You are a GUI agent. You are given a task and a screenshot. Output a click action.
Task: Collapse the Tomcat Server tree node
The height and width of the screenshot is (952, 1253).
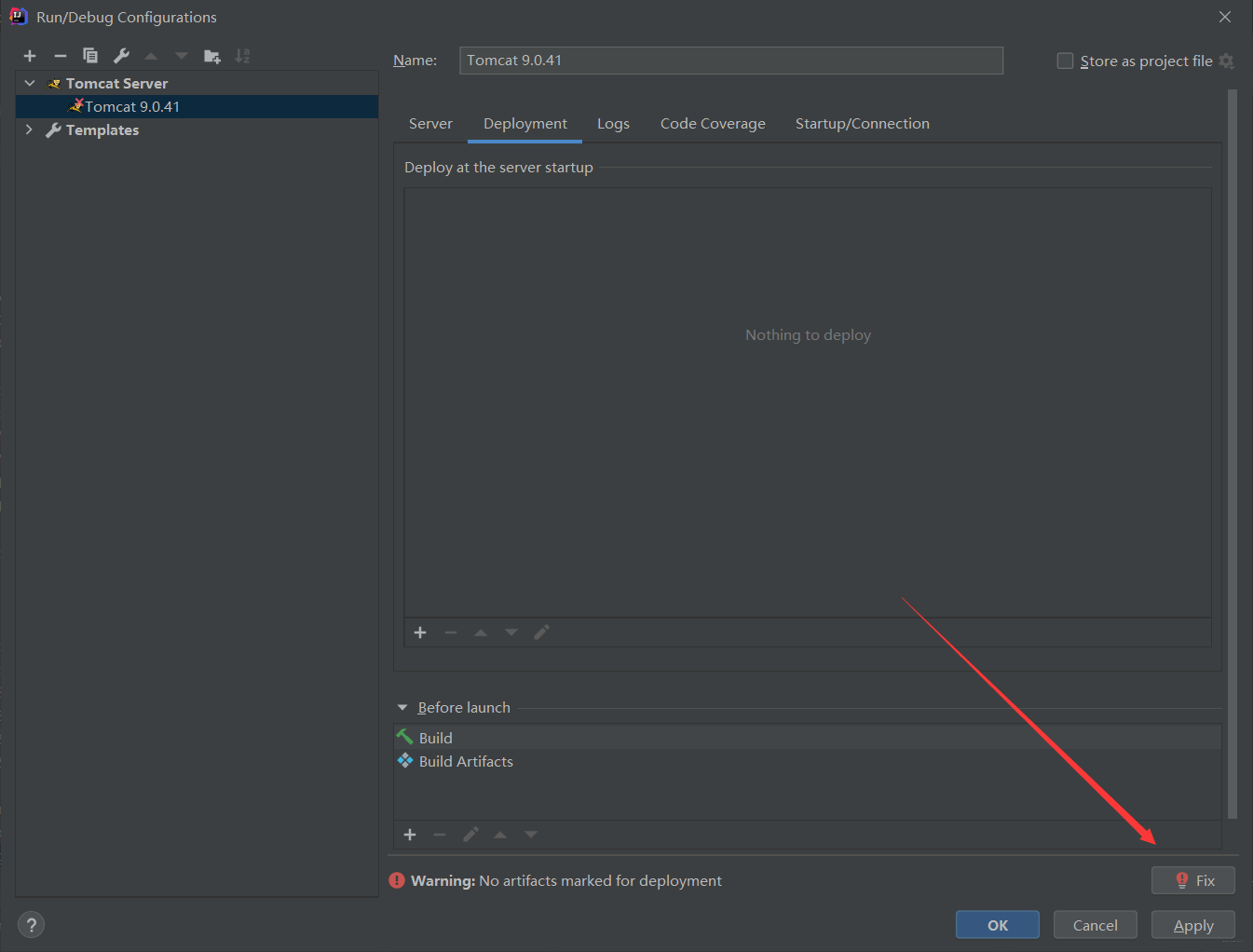pyautogui.click(x=30, y=83)
